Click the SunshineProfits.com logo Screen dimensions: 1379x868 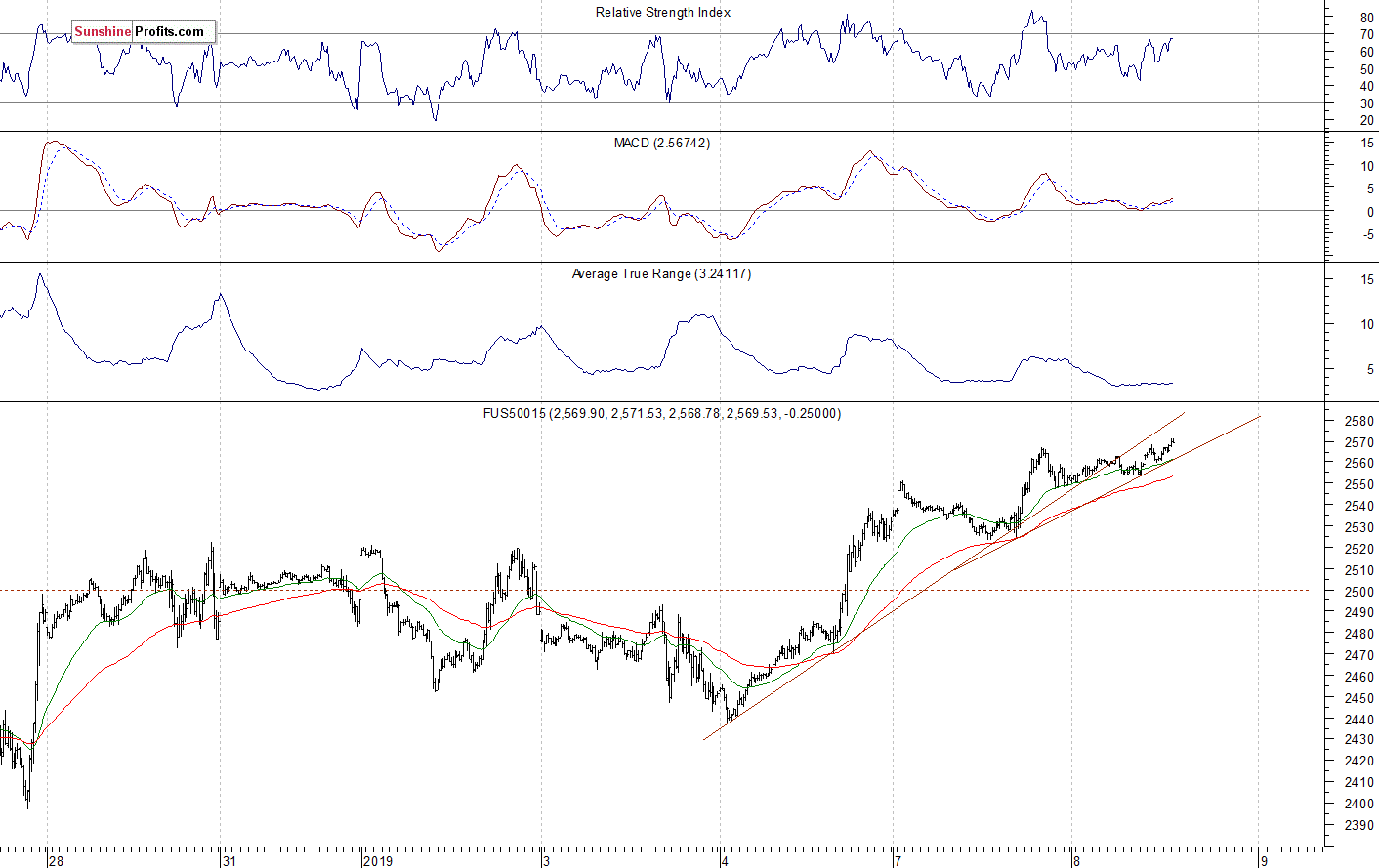point(143,31)
